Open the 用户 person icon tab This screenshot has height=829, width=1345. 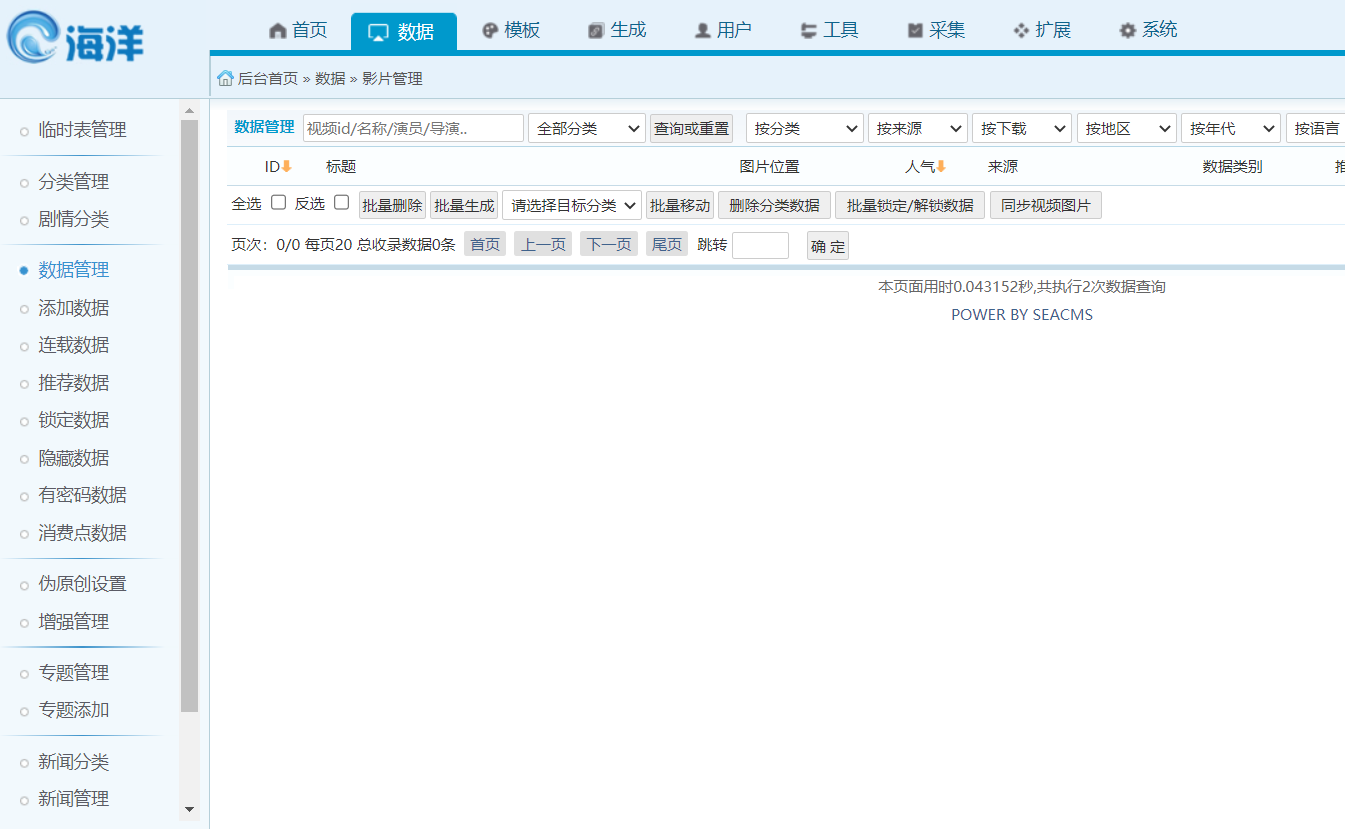pyautogui.click(x=722, y=30)
